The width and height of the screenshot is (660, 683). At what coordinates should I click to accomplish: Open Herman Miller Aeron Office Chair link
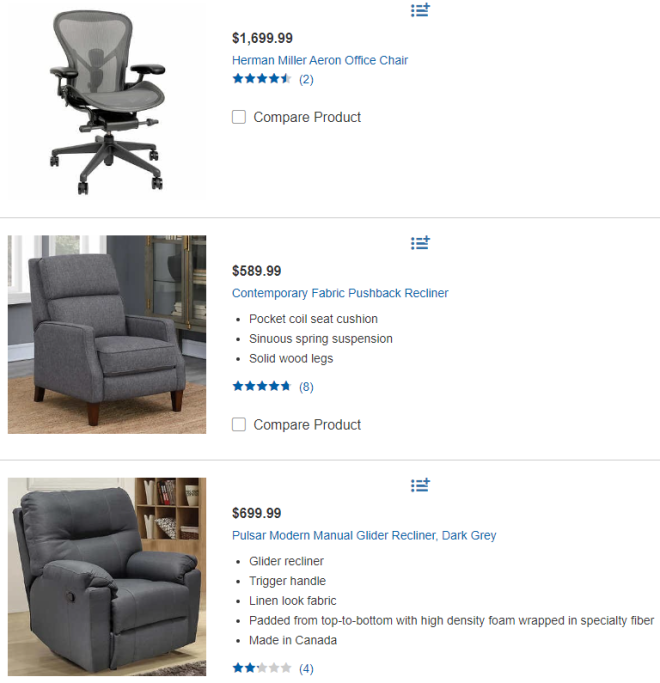[x=320, y=60]
